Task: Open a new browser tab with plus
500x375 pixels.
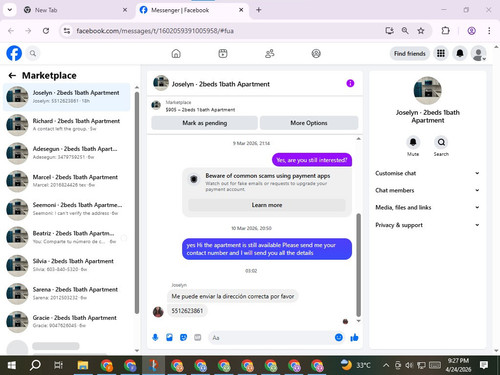Action: tap(258, 10)
